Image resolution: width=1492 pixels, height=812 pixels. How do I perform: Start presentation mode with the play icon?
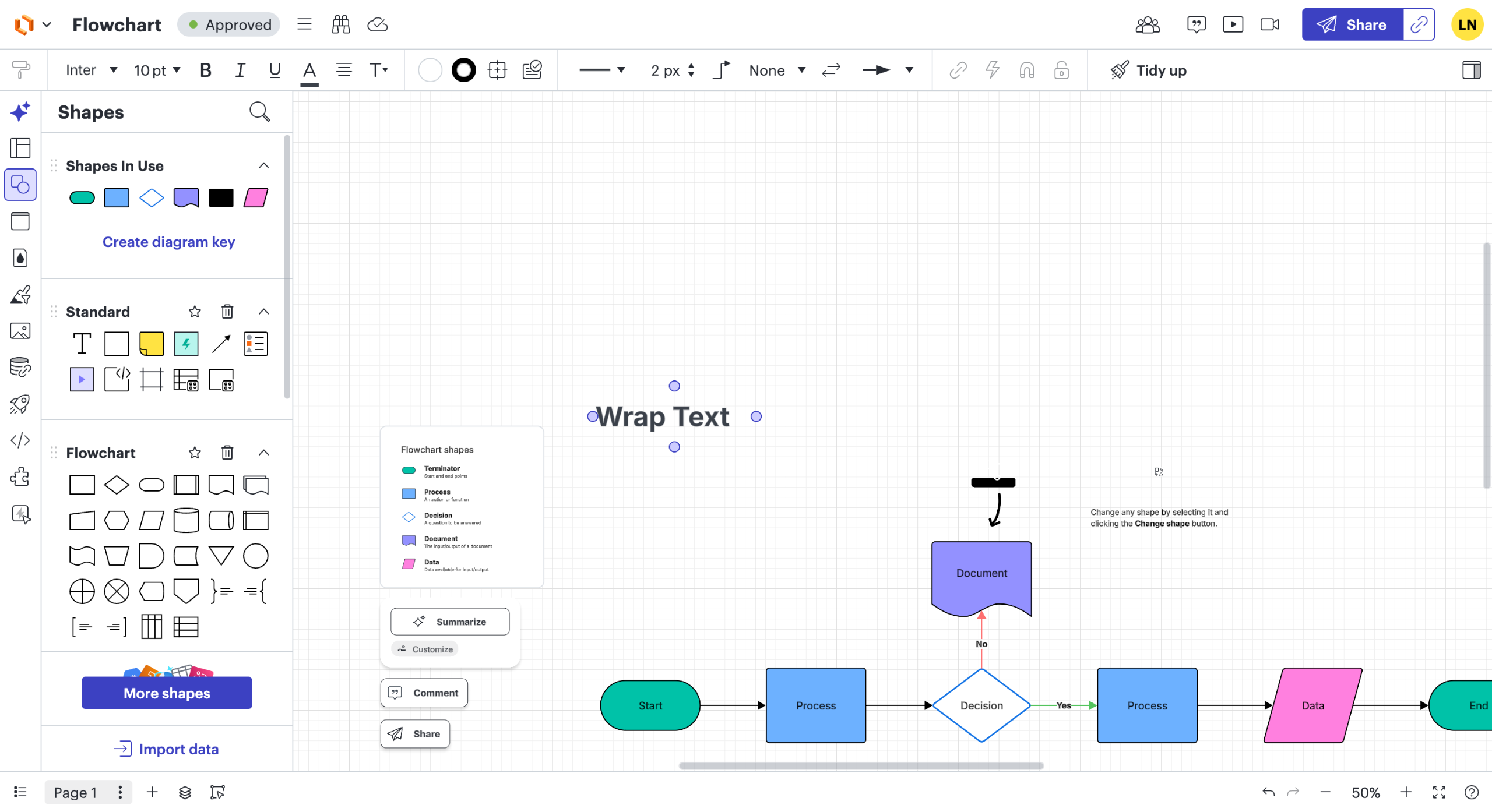pos(1233,24)
